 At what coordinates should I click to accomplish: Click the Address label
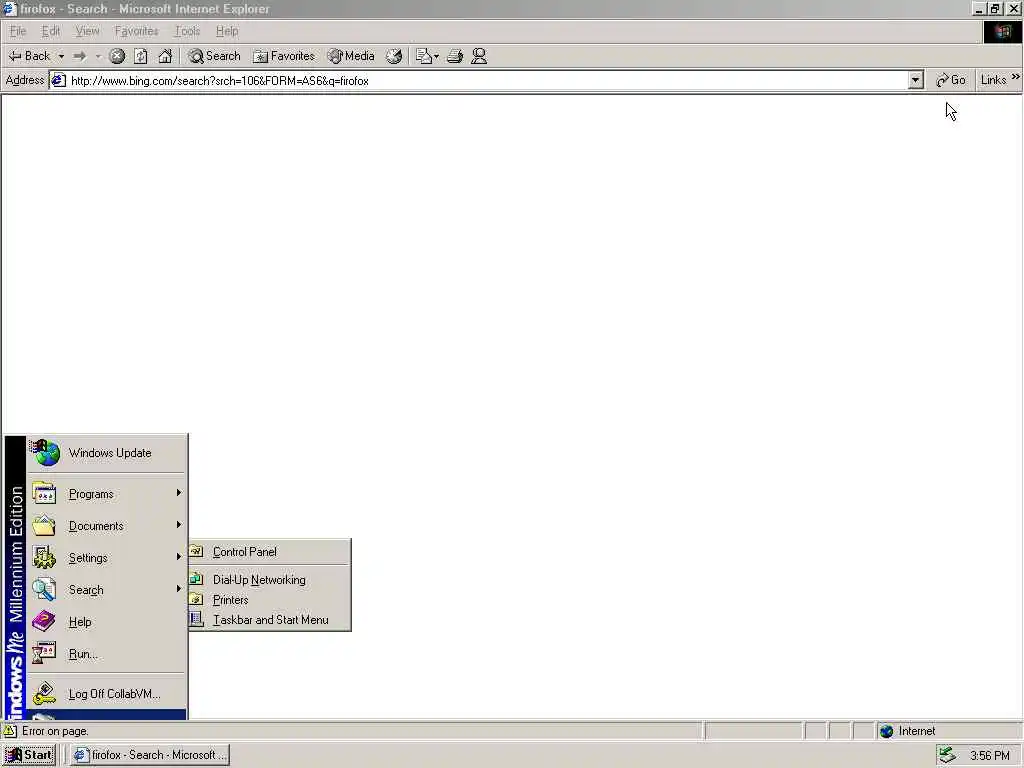24,80
